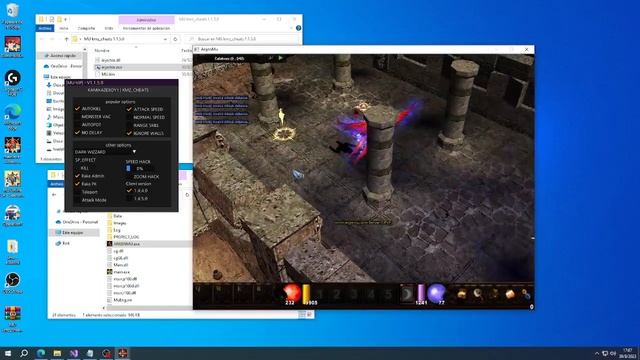Enable the KILL effect checkbox
The image size is (640, 360).
tap(77, 168)
